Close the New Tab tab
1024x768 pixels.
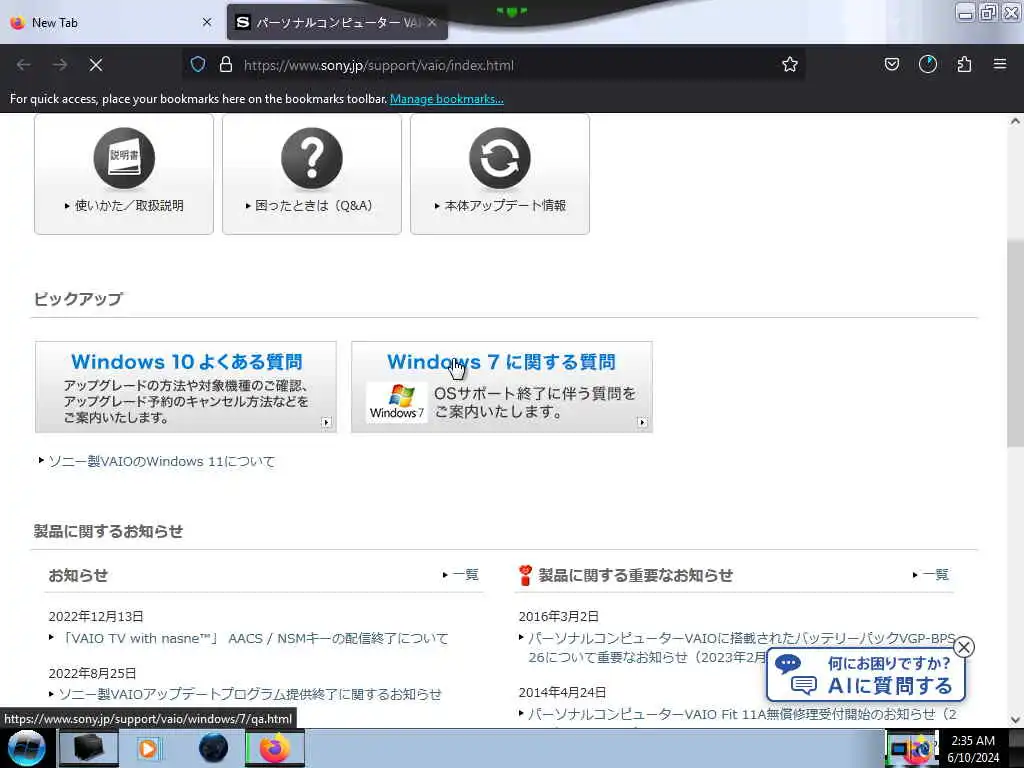click(x=207, y=22)
